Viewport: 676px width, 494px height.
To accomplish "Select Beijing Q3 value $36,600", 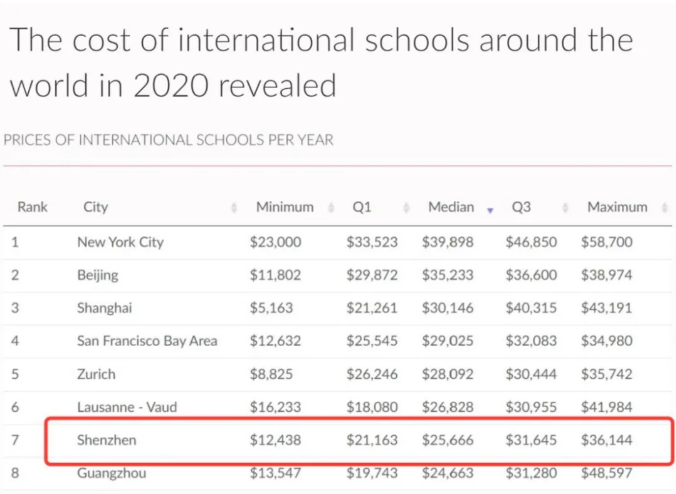I will 531,275.
